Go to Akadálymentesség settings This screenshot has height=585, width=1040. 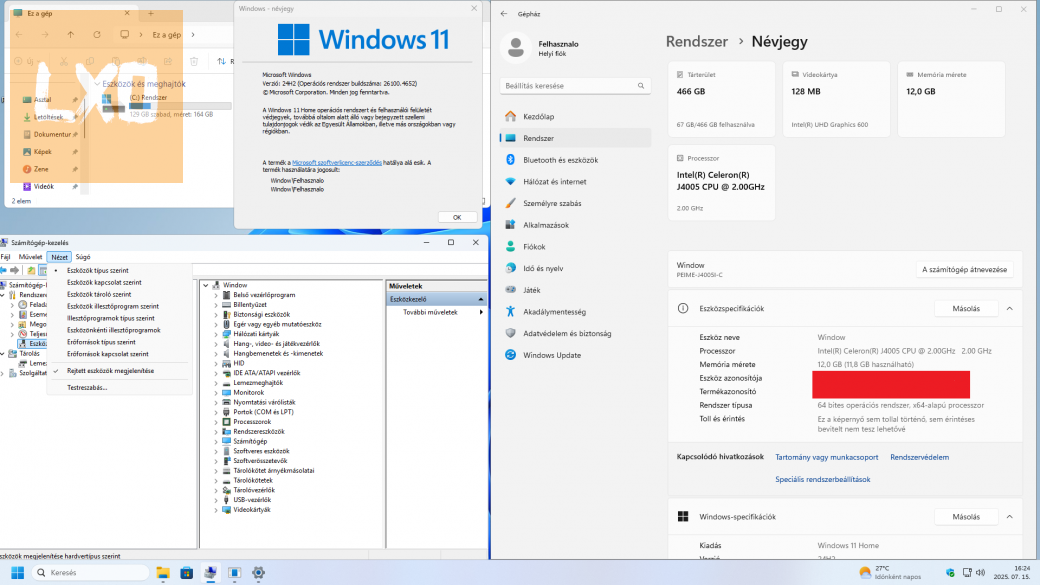554,311
